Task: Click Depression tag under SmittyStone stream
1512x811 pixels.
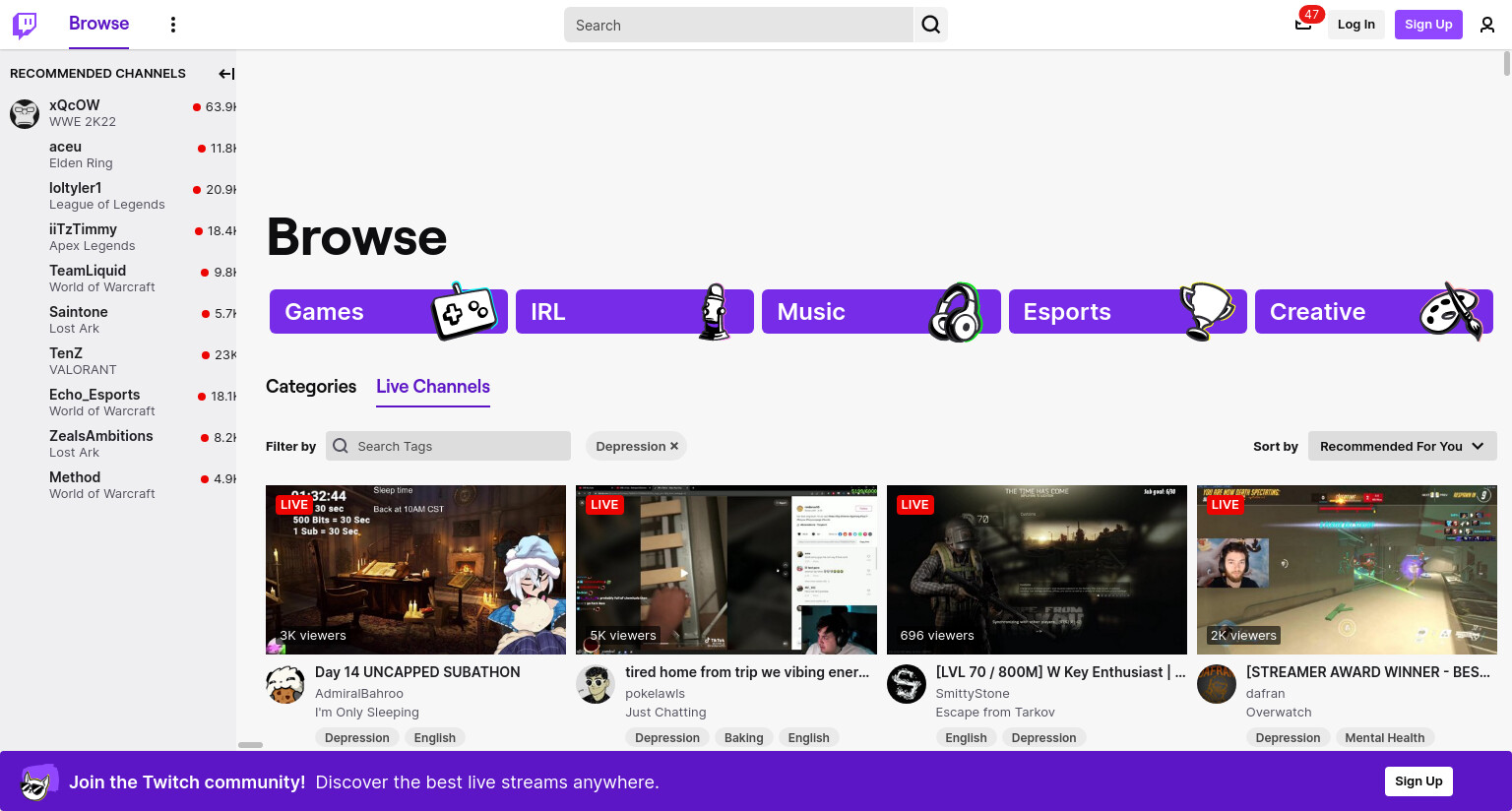Action: coord(1044,738)
